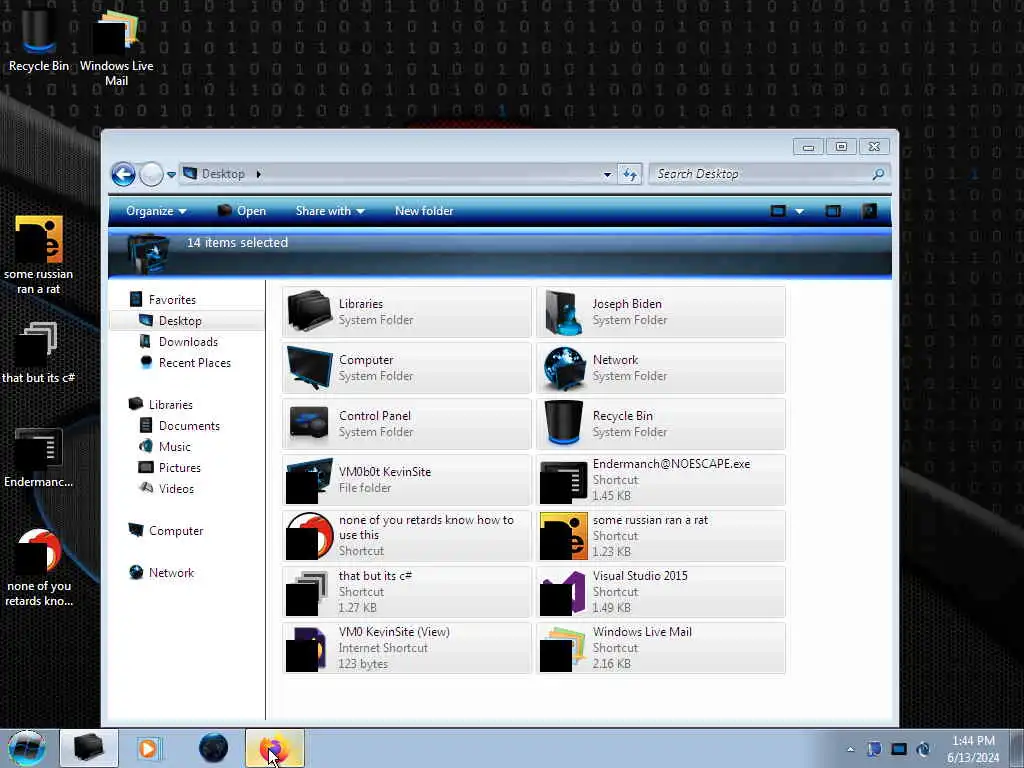Open the view options dropdown arrow
Viewport: 1024px width, 768px height.
pyautogui.click(x=799, y=212)
